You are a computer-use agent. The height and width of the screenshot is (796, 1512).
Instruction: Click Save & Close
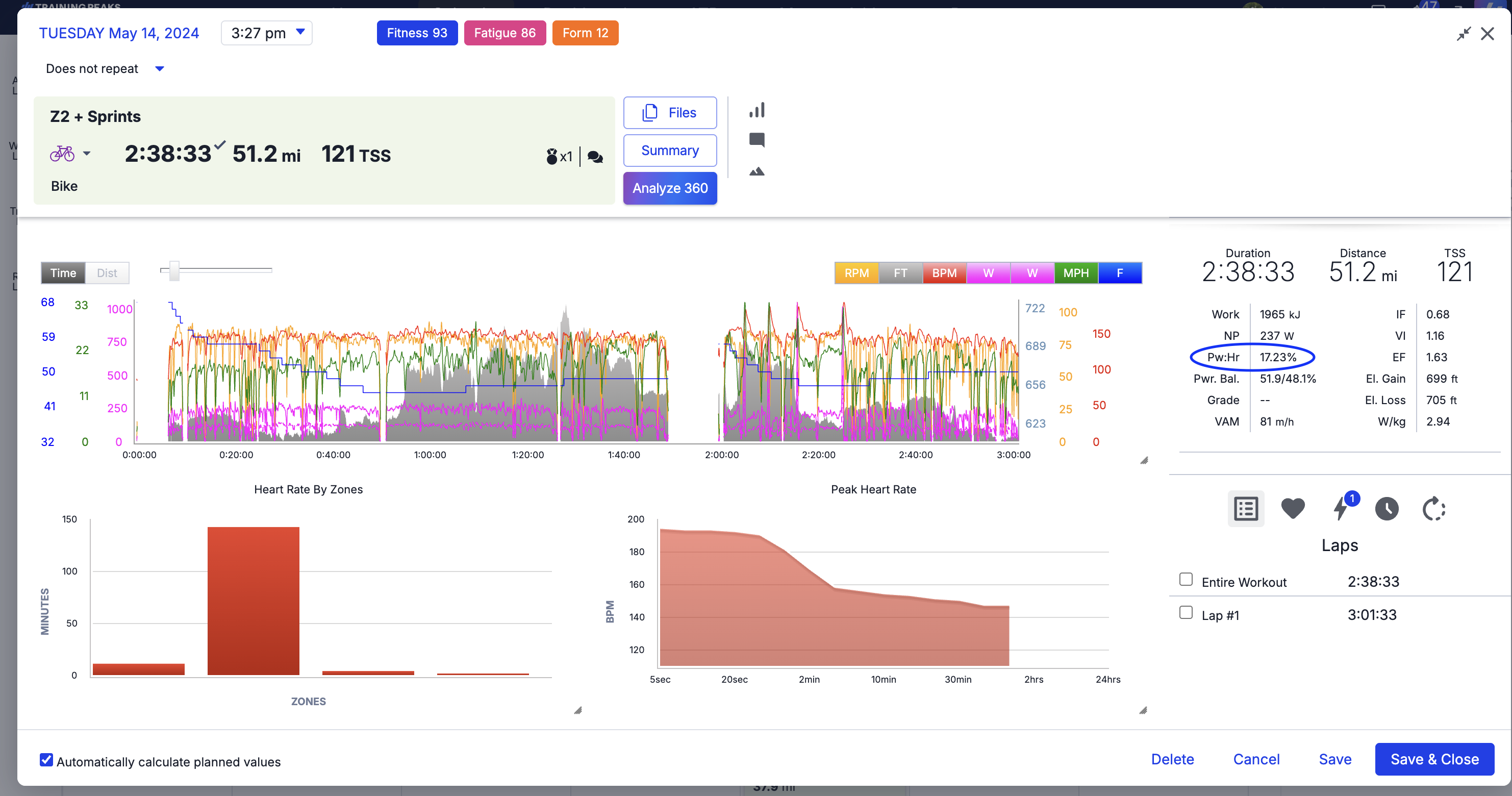(x=1434, y=759)
